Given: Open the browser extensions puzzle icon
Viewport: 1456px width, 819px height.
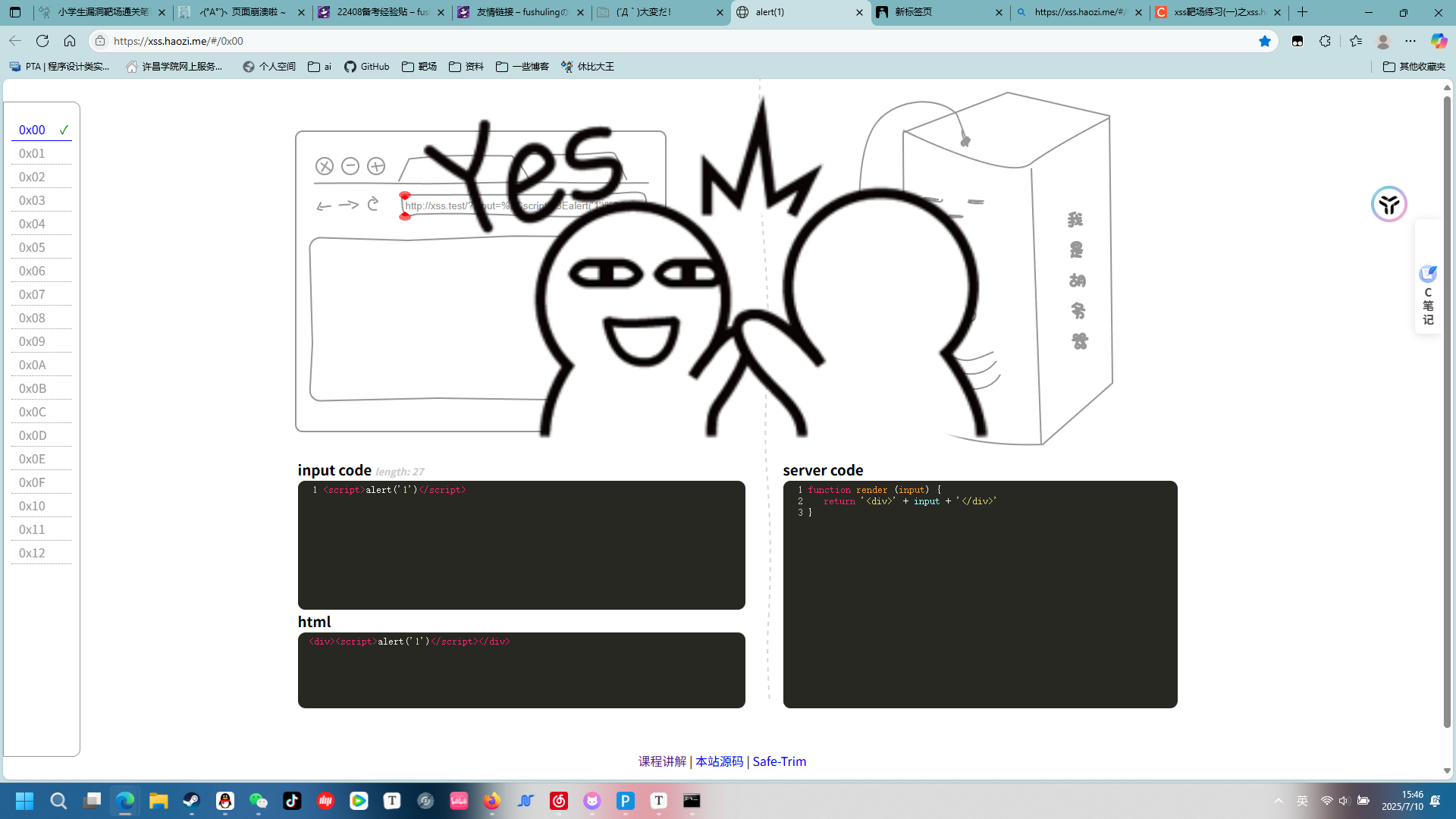Looking at the screenshot, I should point(1325,41).
